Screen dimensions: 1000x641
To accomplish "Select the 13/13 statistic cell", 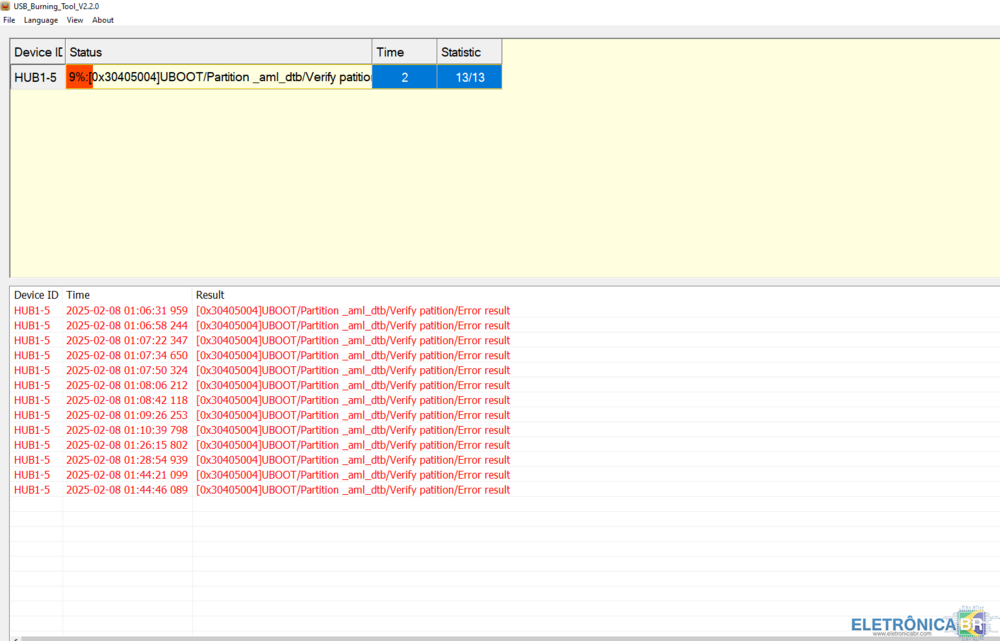I will pyautogui.click(x=469, y=77).
